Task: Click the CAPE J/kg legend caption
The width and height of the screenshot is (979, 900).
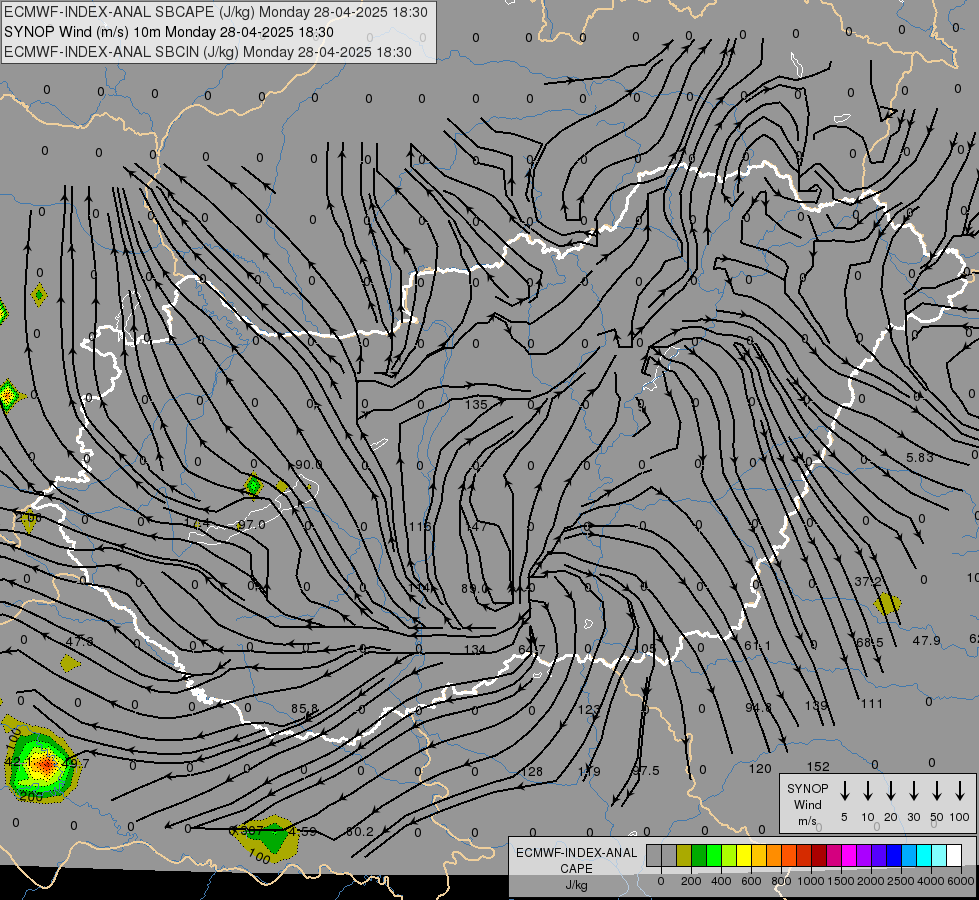Action: (x=576, y=869)
